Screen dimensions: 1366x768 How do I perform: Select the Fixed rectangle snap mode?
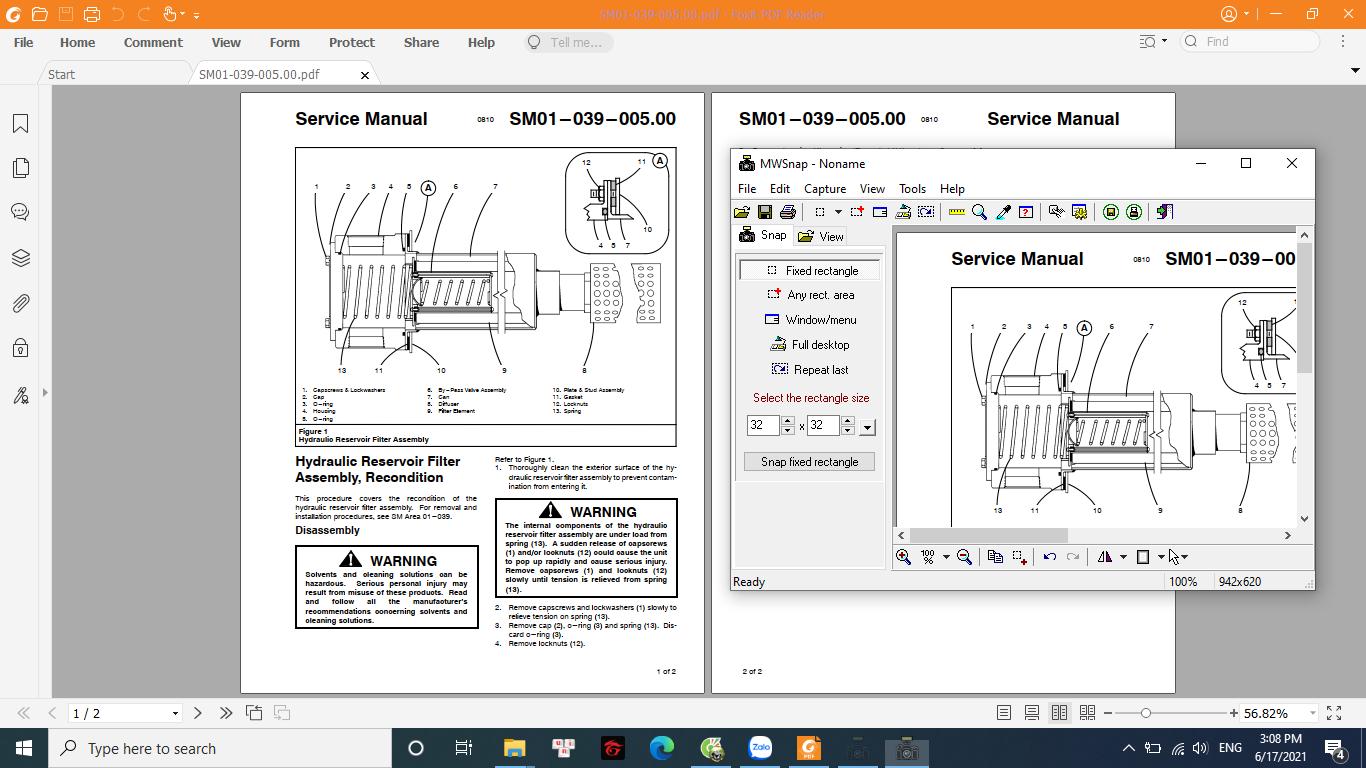point(811,271)
